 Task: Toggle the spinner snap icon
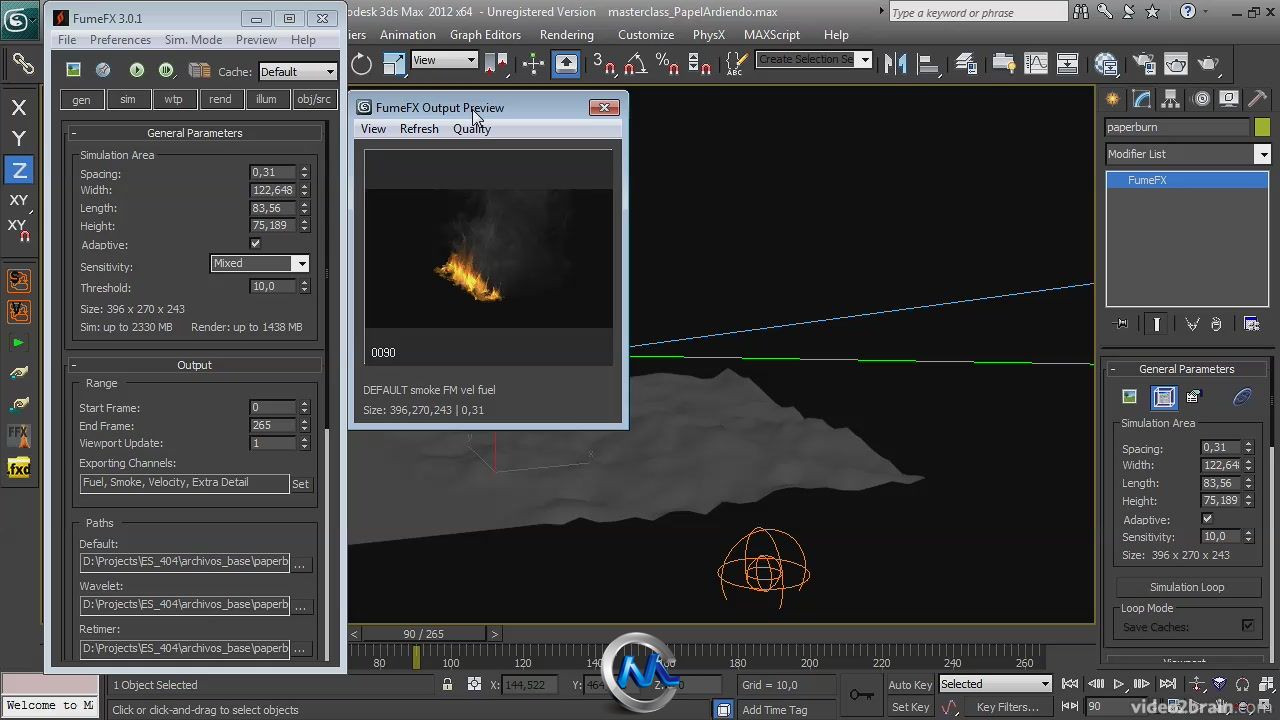[699, 64]
